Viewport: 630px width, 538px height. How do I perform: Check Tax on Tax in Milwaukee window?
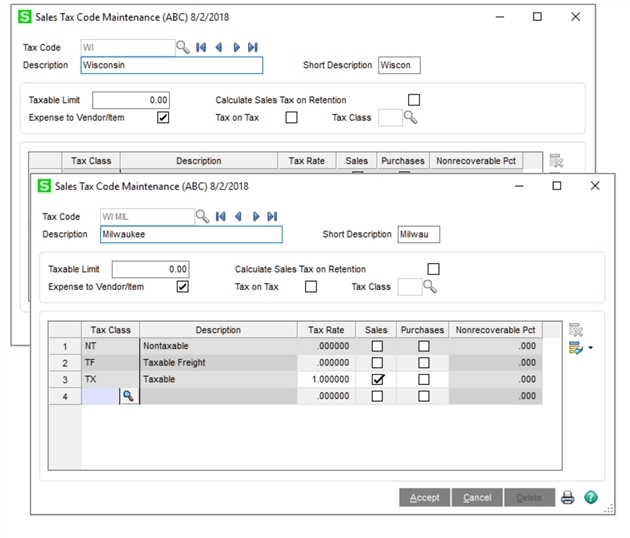pyautogui.click(x=311, y=287)
